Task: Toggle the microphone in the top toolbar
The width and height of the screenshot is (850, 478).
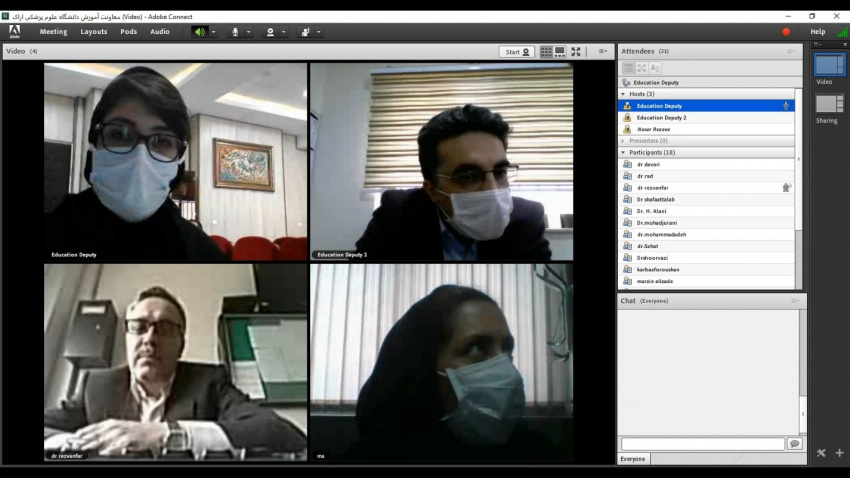Action: point(236,32)
